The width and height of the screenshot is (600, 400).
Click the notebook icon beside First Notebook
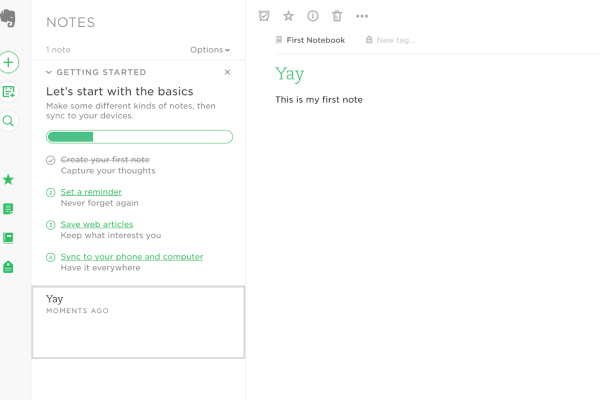click(279, 40)
